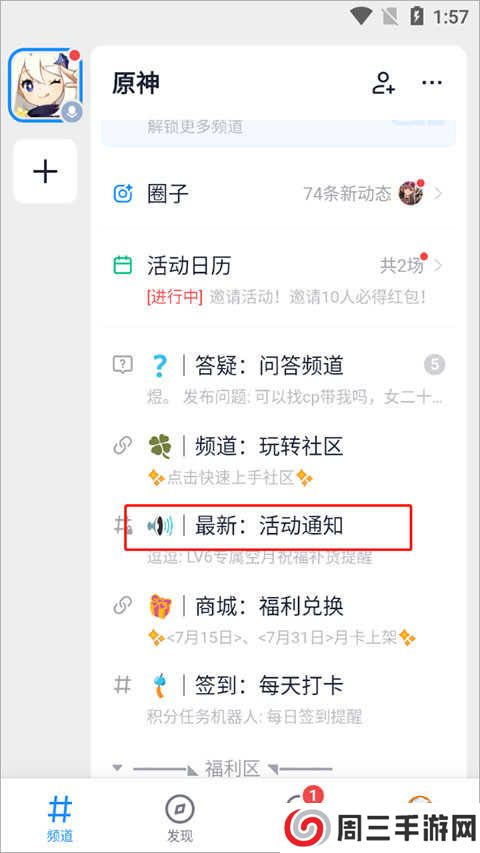Expand 活动日历 chevron next to 共2场
Screen dimensions: 480x853
[x=438, y=265]
